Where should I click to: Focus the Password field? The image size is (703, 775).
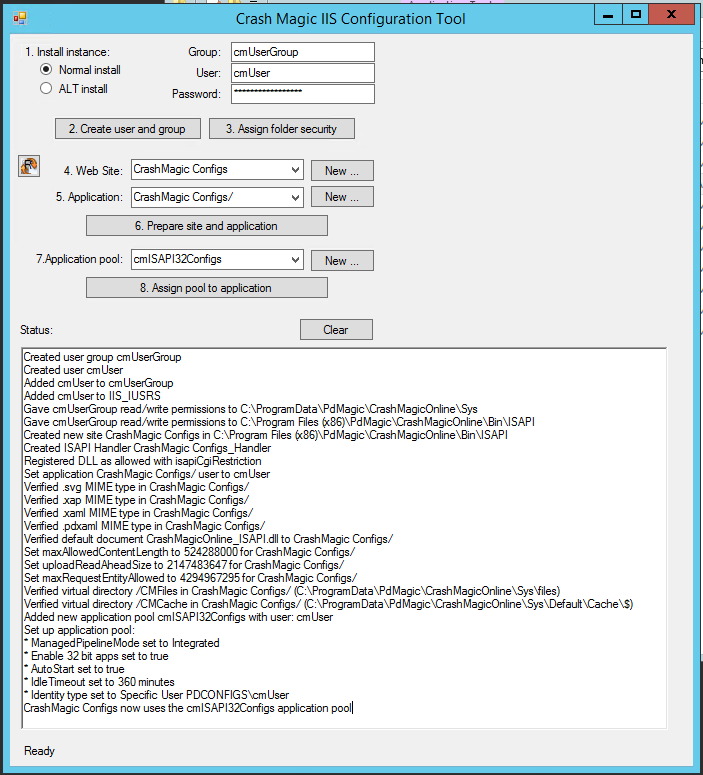pyautogui.click(x=303, y=94)
